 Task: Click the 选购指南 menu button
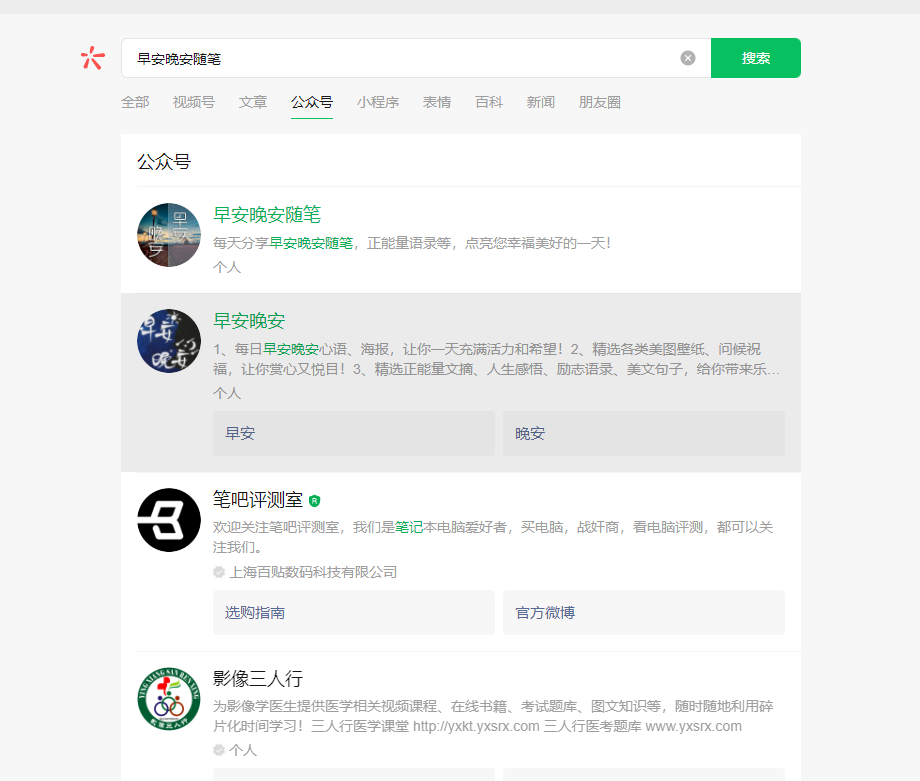[354, 613]
